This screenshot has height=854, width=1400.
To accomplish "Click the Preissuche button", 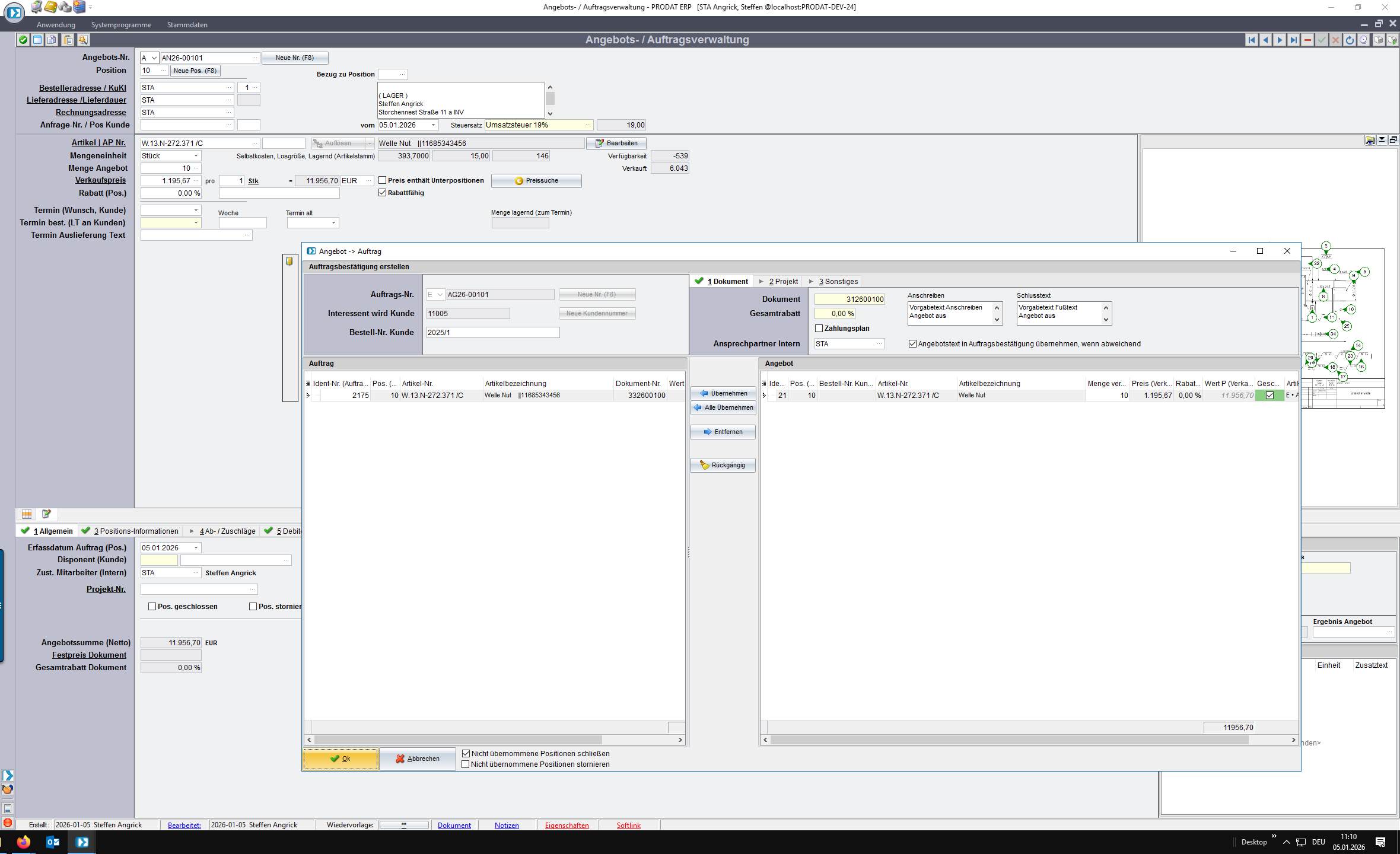I will point(536,181).
